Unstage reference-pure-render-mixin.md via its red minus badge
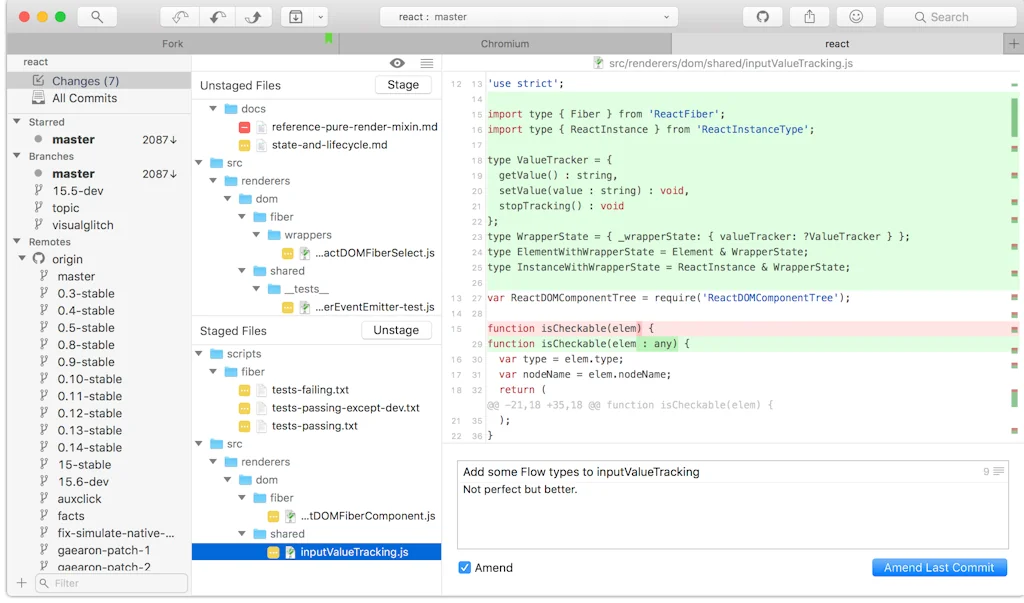 242,127
